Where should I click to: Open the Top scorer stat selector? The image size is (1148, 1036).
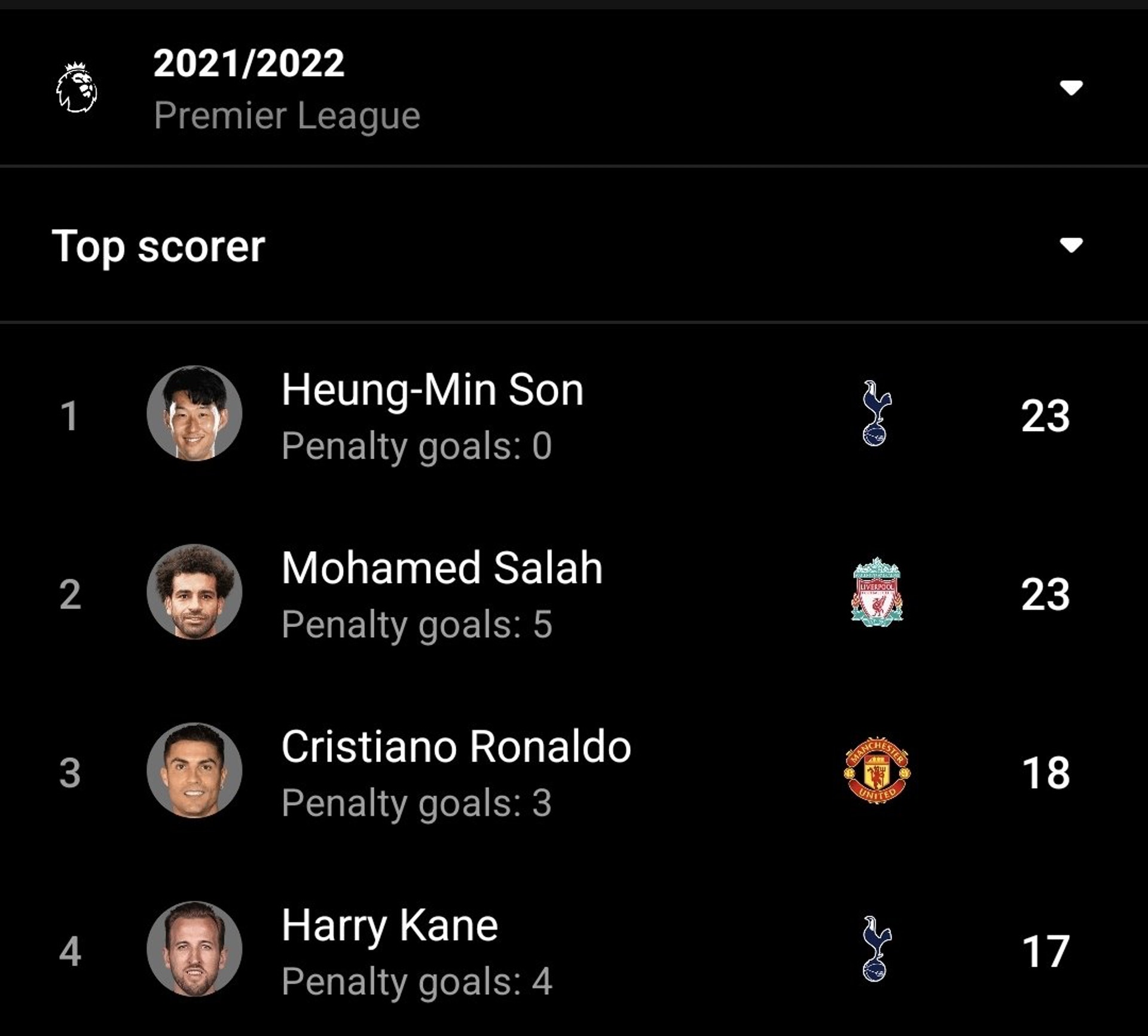pyautogui.click(x=158, y=246)
